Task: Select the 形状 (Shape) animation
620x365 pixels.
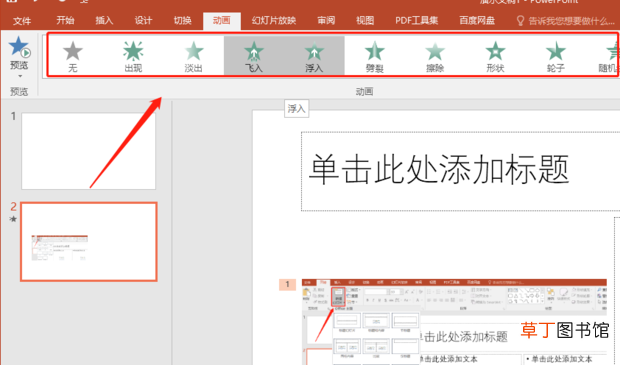Action: click(495, 56)
